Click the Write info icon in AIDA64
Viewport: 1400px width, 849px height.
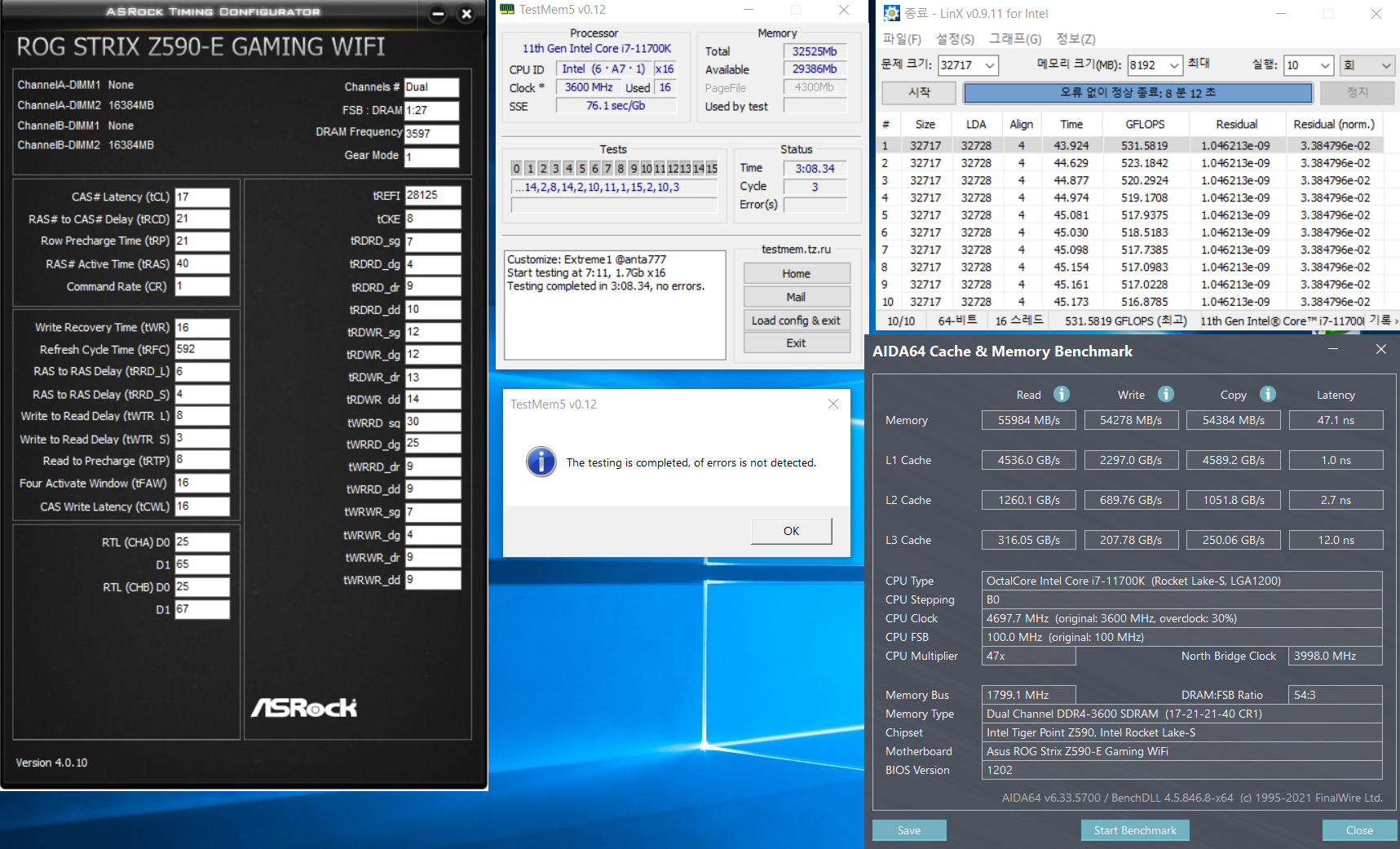1166,394
